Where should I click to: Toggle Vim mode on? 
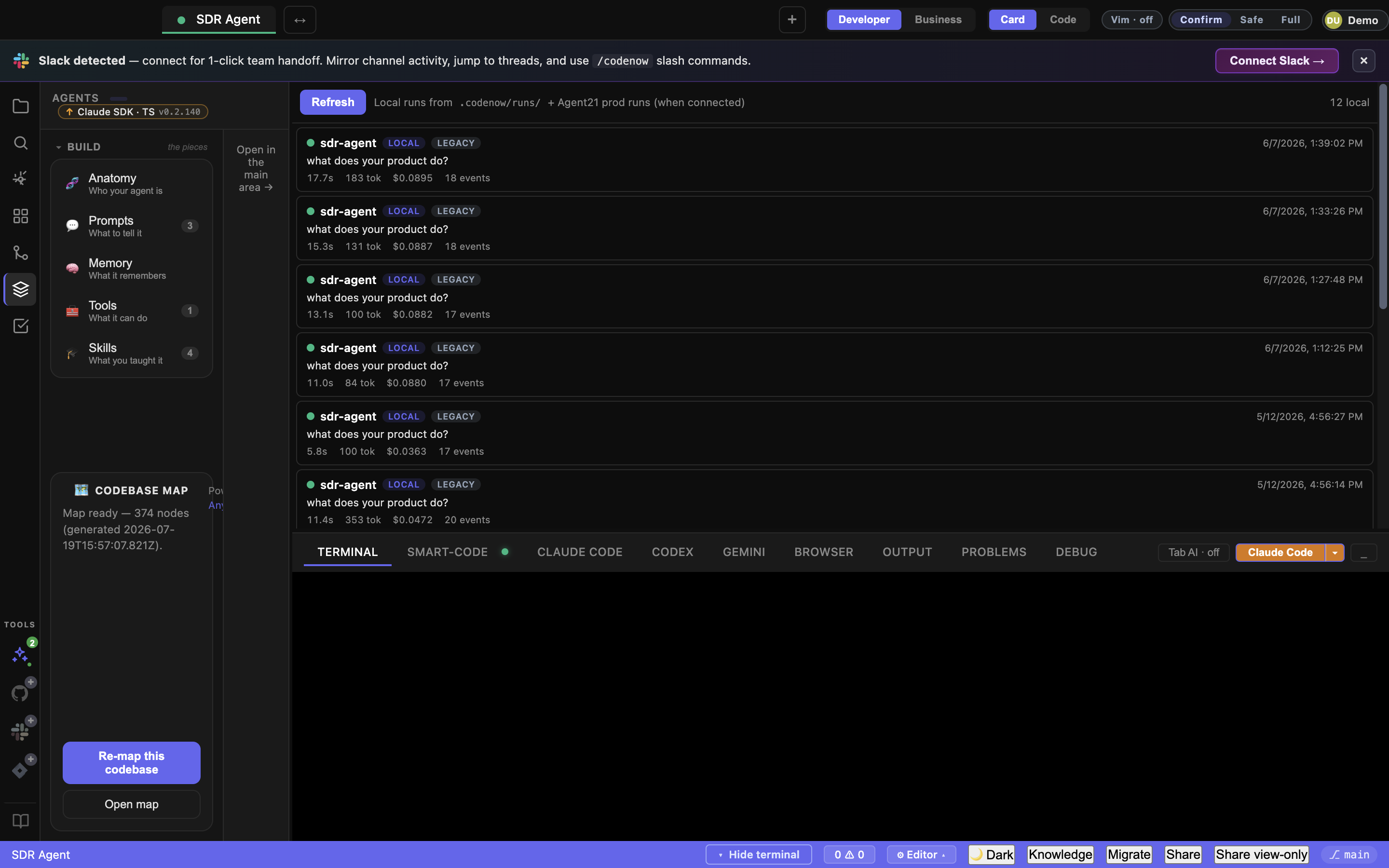click(1132, 19)
